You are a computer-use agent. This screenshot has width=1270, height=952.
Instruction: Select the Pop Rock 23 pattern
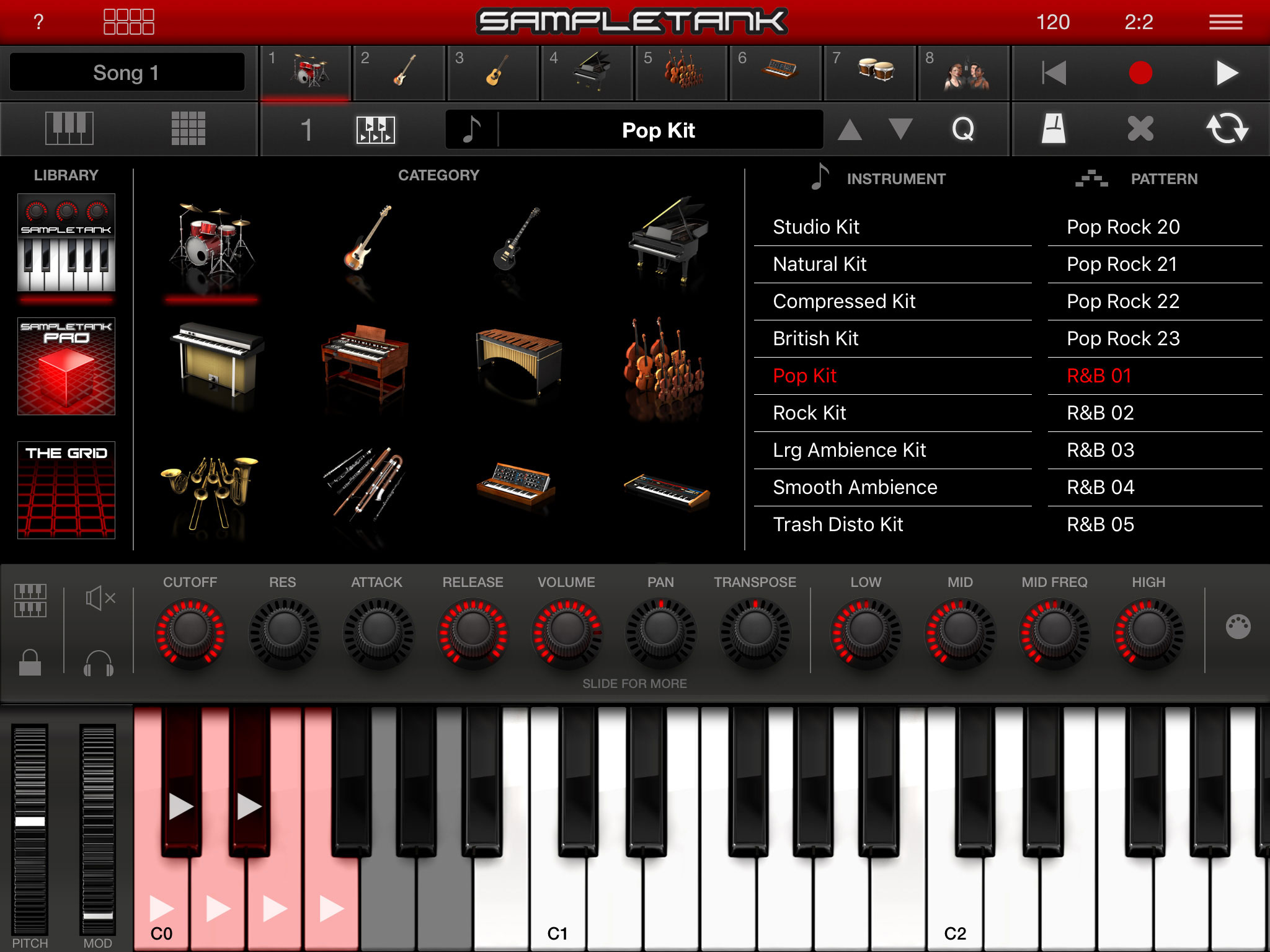click(1122, 338)
